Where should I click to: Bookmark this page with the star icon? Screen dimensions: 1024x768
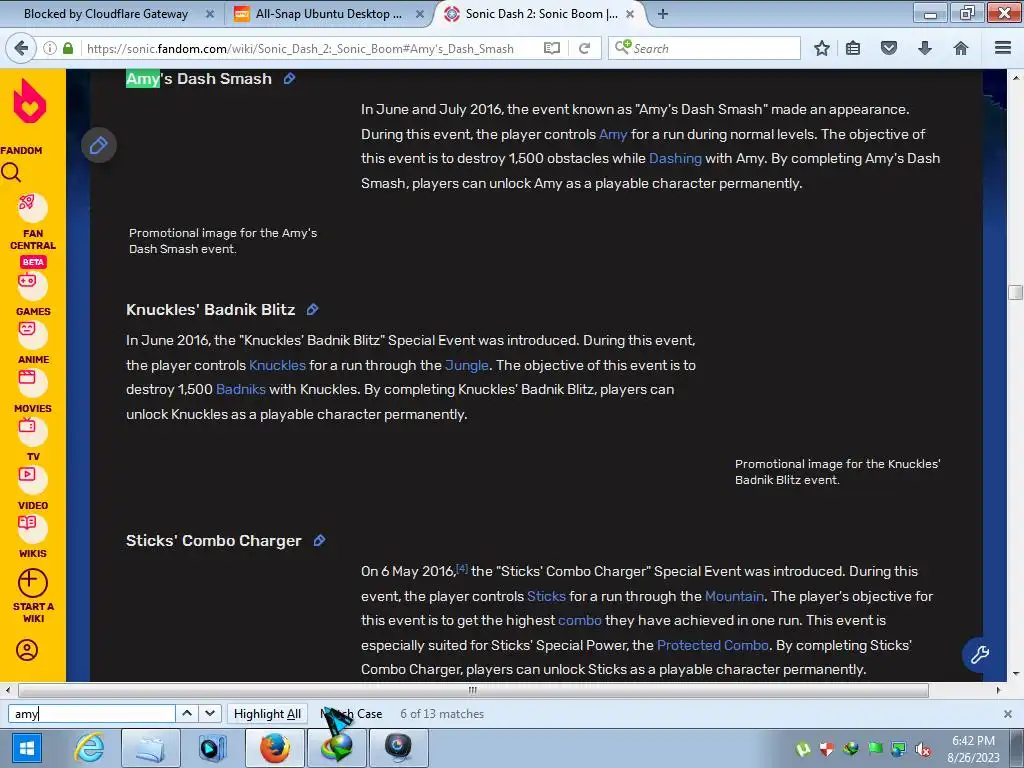[x=822, y=48]
